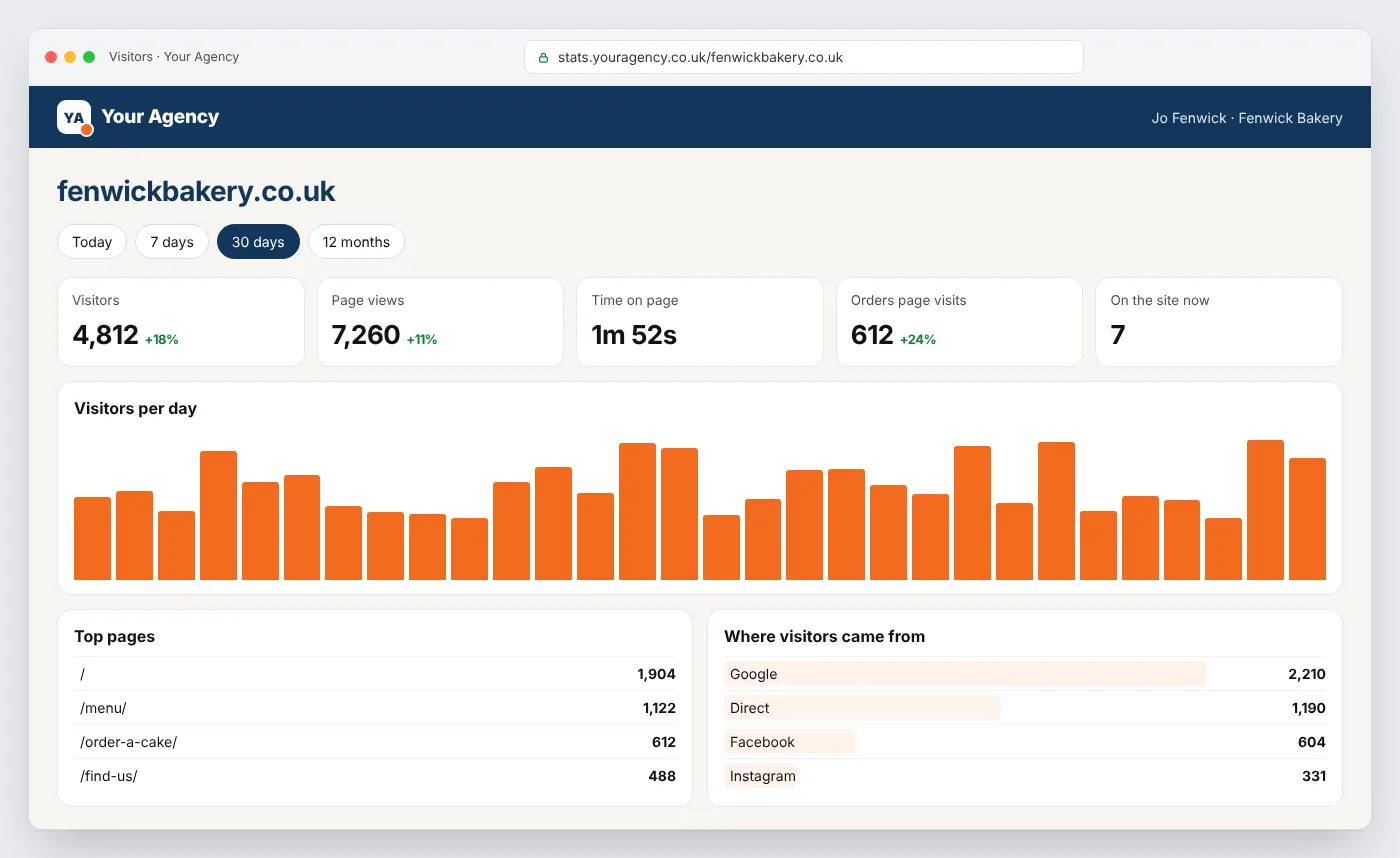The image size is (1400, 858).
Task: Open the /order-a-cake/ page row
Action: pos(375,742)
